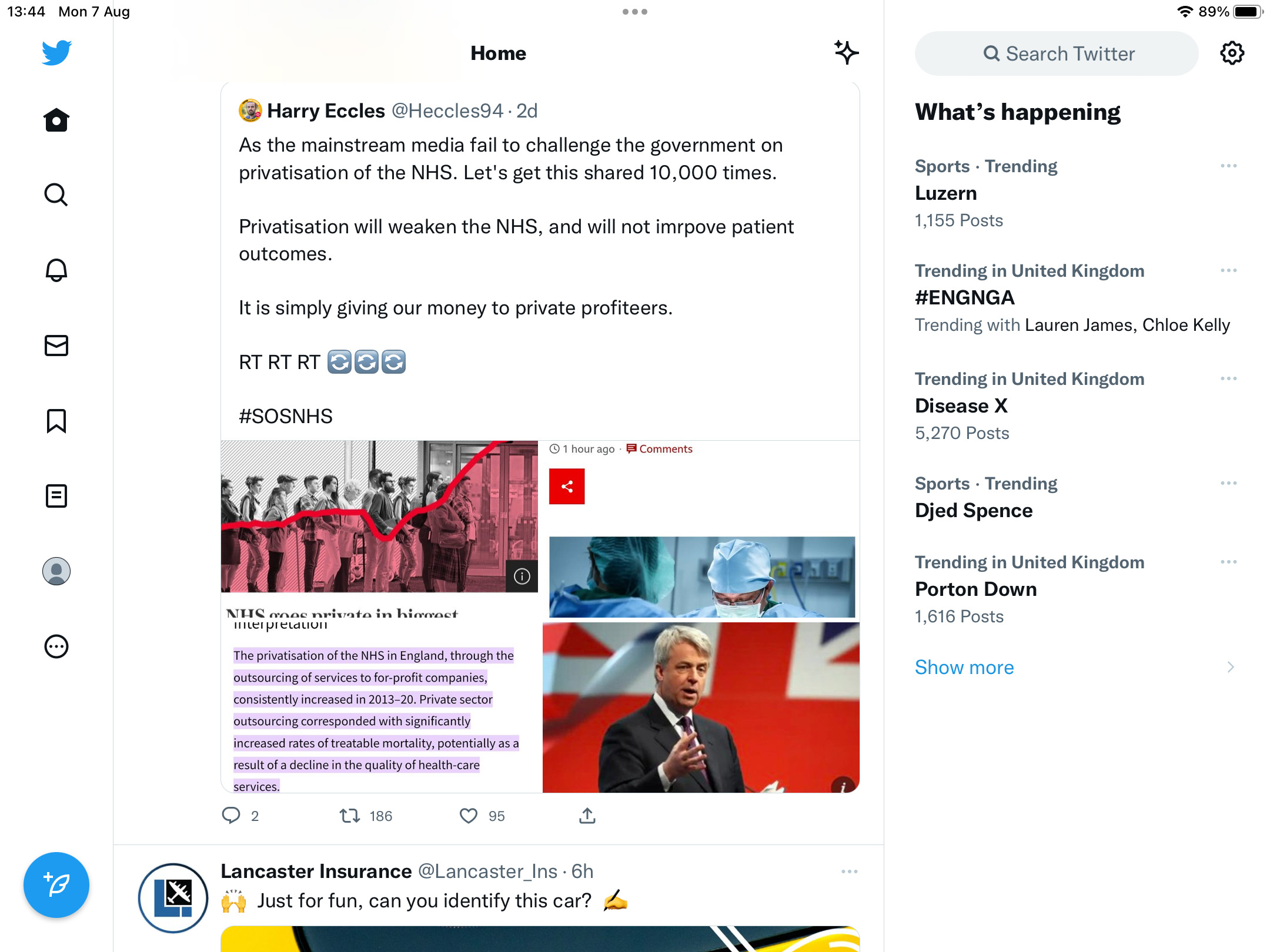1270x952 pixels.
Task: Focus the Search Twitter field
Action: coord(1057,53)
